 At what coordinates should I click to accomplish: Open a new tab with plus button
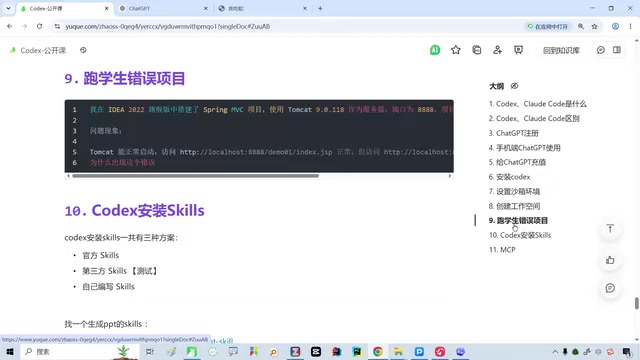click(320, 8)
